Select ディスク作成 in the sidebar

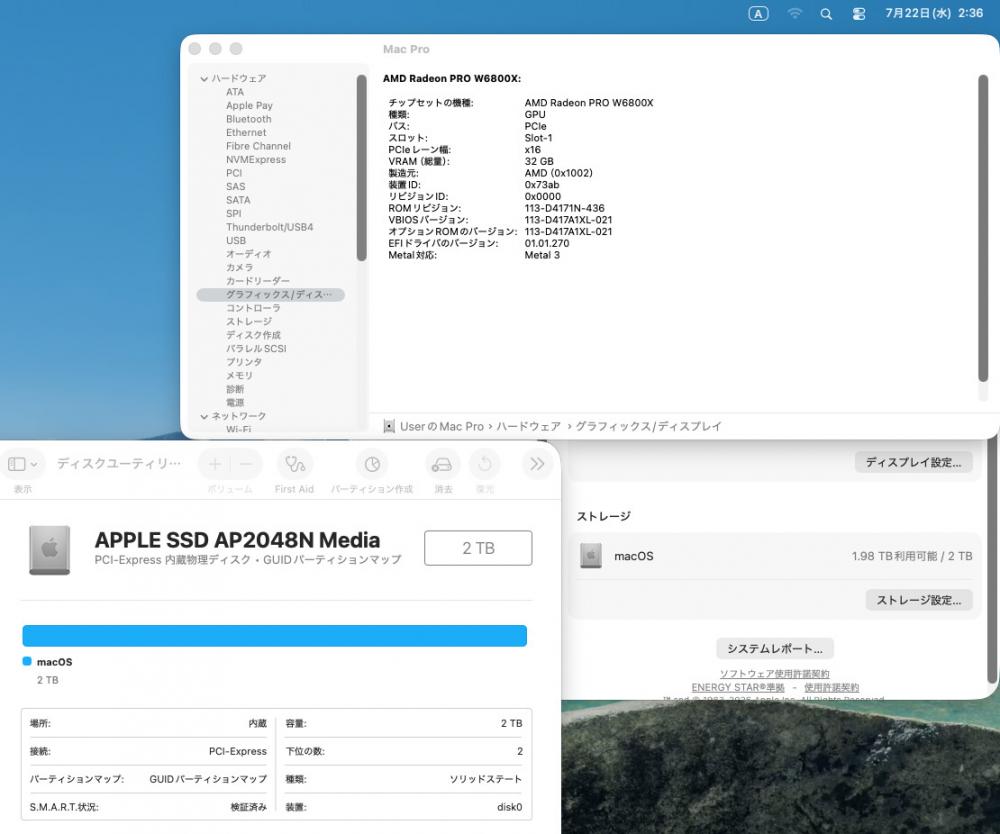[x=253, y=335]
